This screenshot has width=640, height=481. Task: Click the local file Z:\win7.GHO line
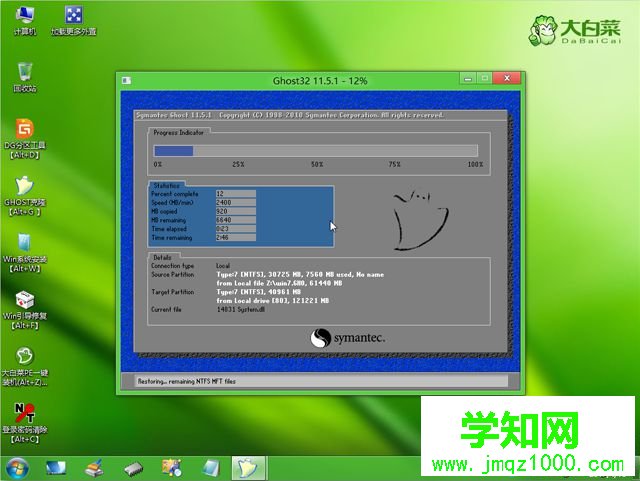point(279,283)
